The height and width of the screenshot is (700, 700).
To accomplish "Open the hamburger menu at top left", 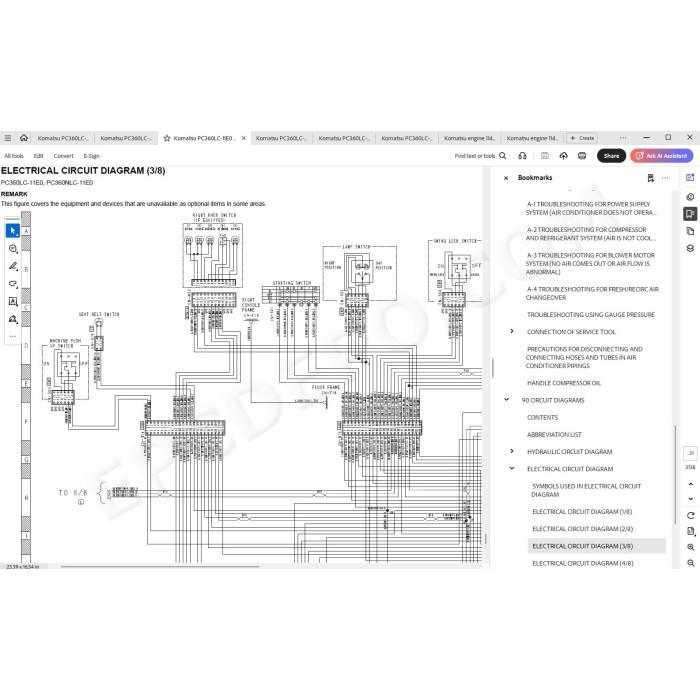I will click(x=8, y=138).
